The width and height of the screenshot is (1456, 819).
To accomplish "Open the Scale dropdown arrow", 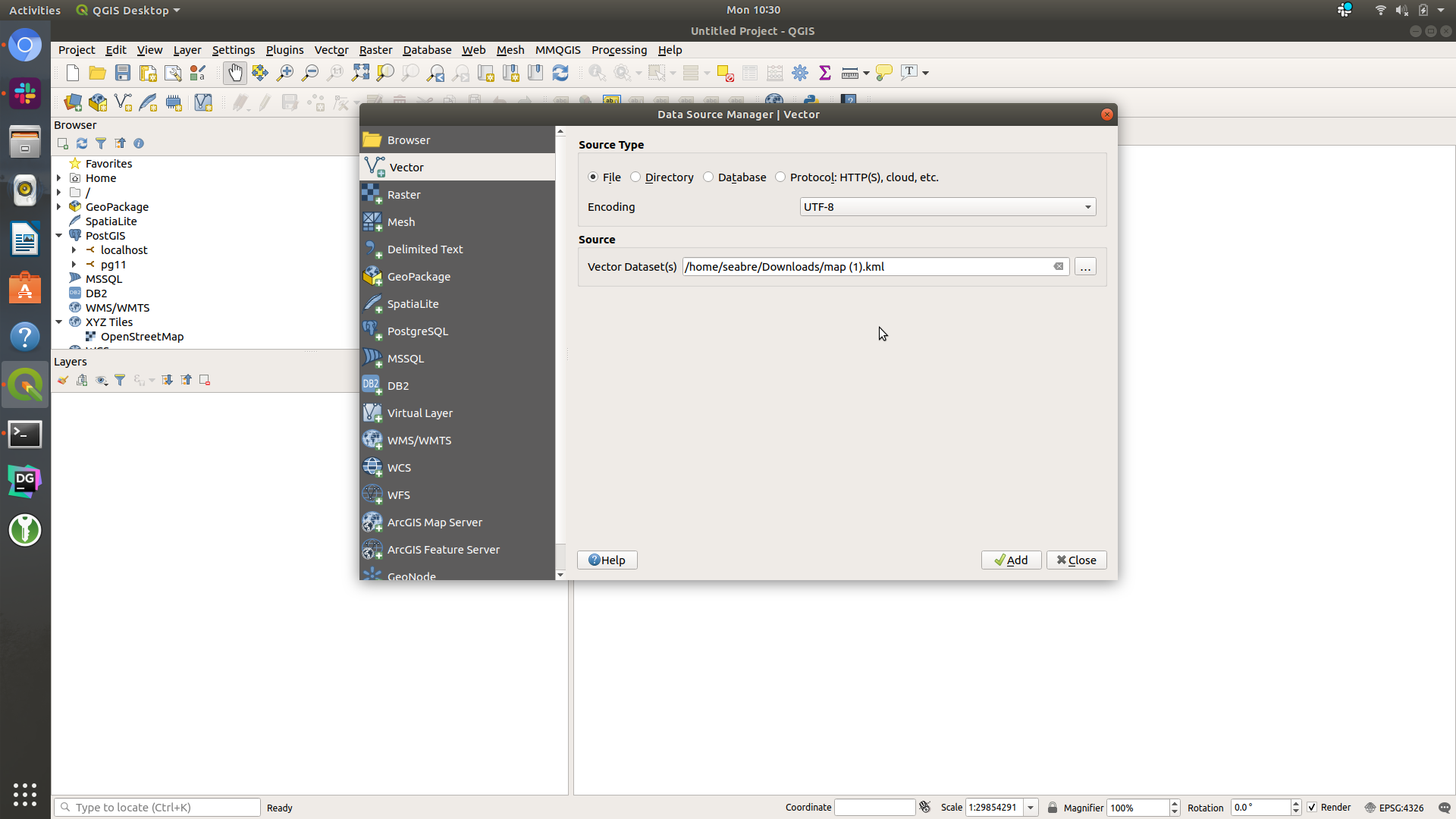I will (x=1031, y=808).
